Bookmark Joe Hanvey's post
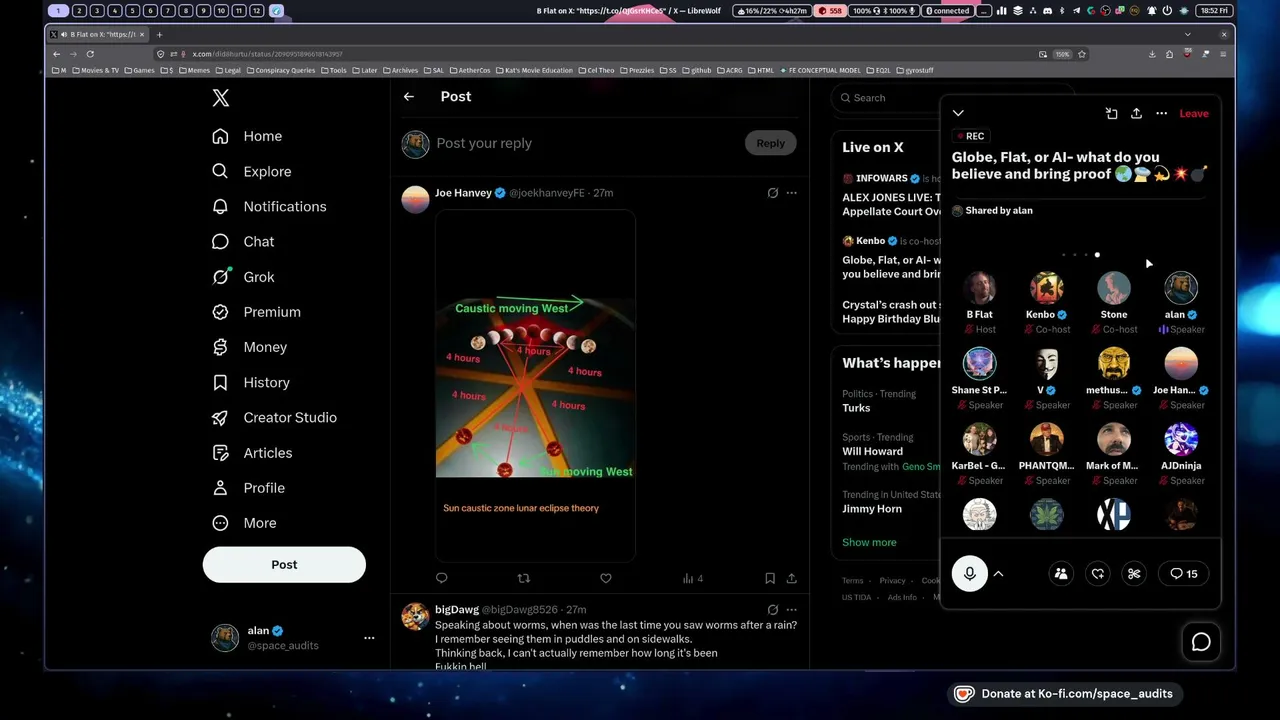 tap(770, 578)
